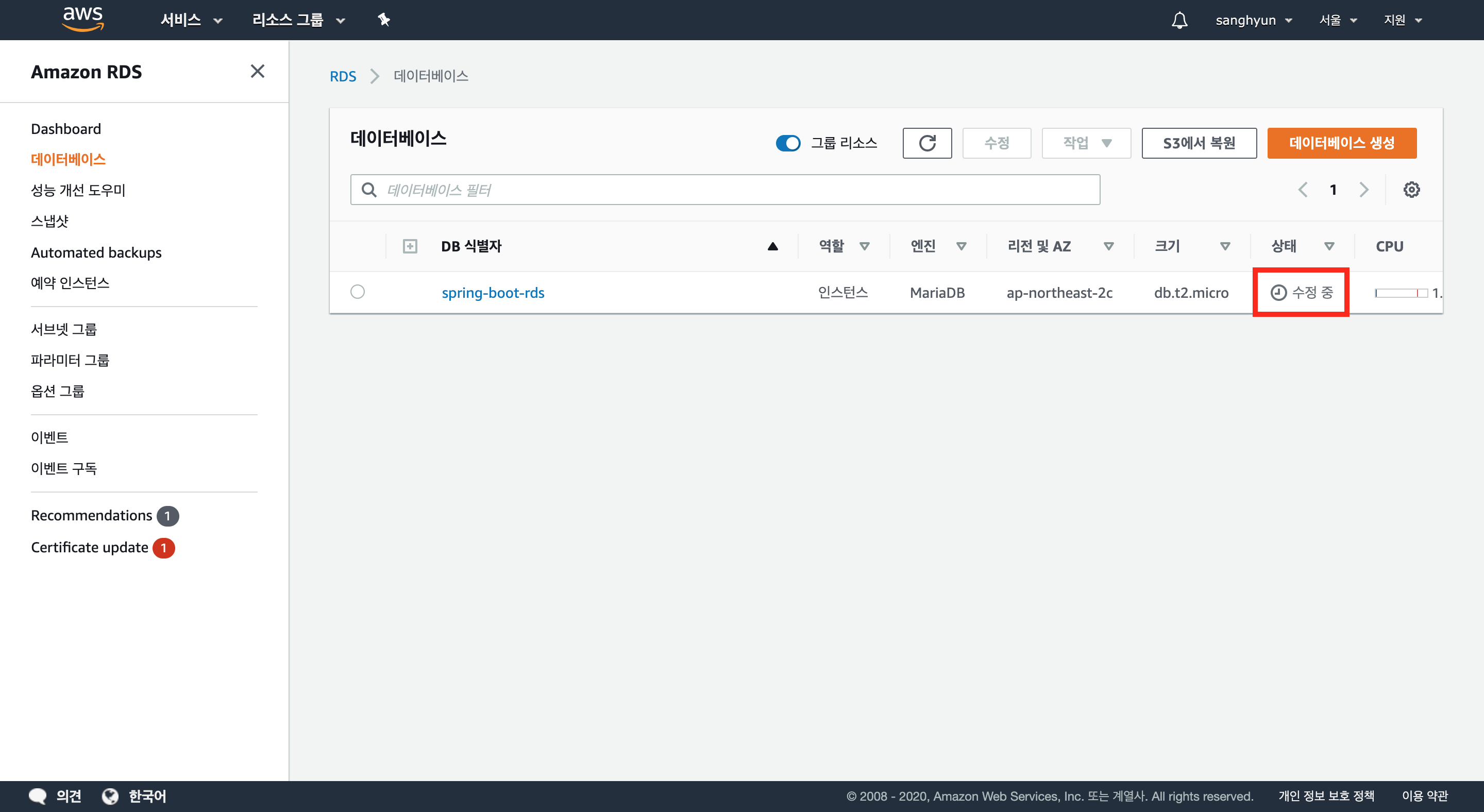This screenshot has height=812, width=1484.
Task: Click the refresh databases icon button
Action: (926, 143)
